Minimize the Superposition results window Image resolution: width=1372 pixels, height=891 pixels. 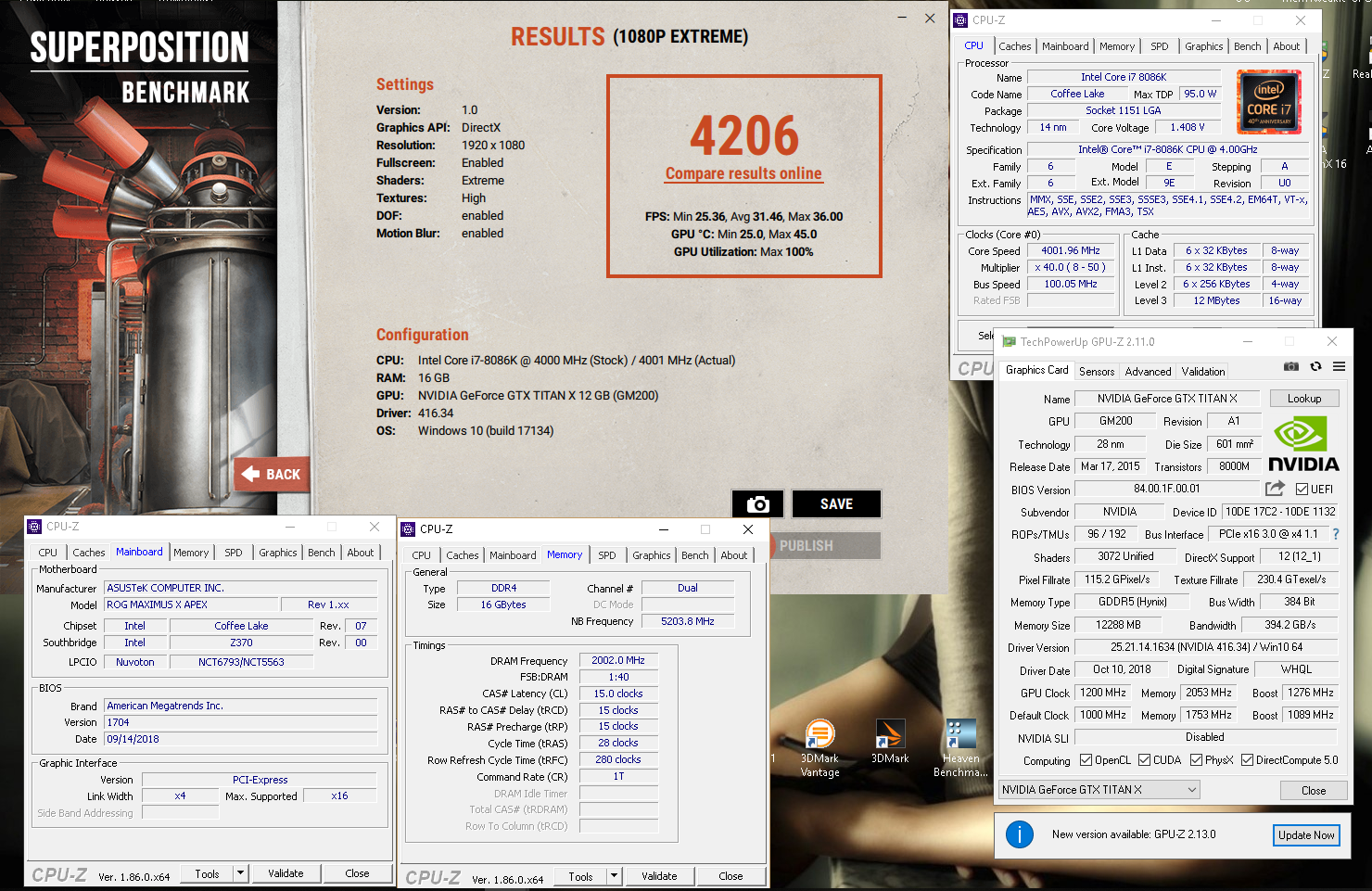click(903, 18)
